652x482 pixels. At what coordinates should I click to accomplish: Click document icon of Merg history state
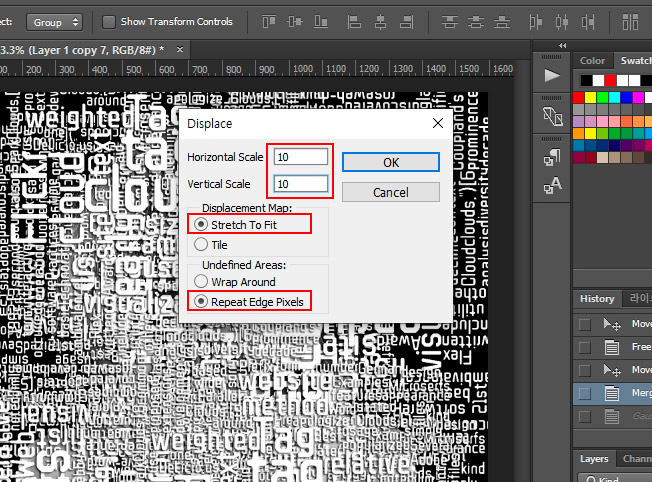click(x=612, y=393)
